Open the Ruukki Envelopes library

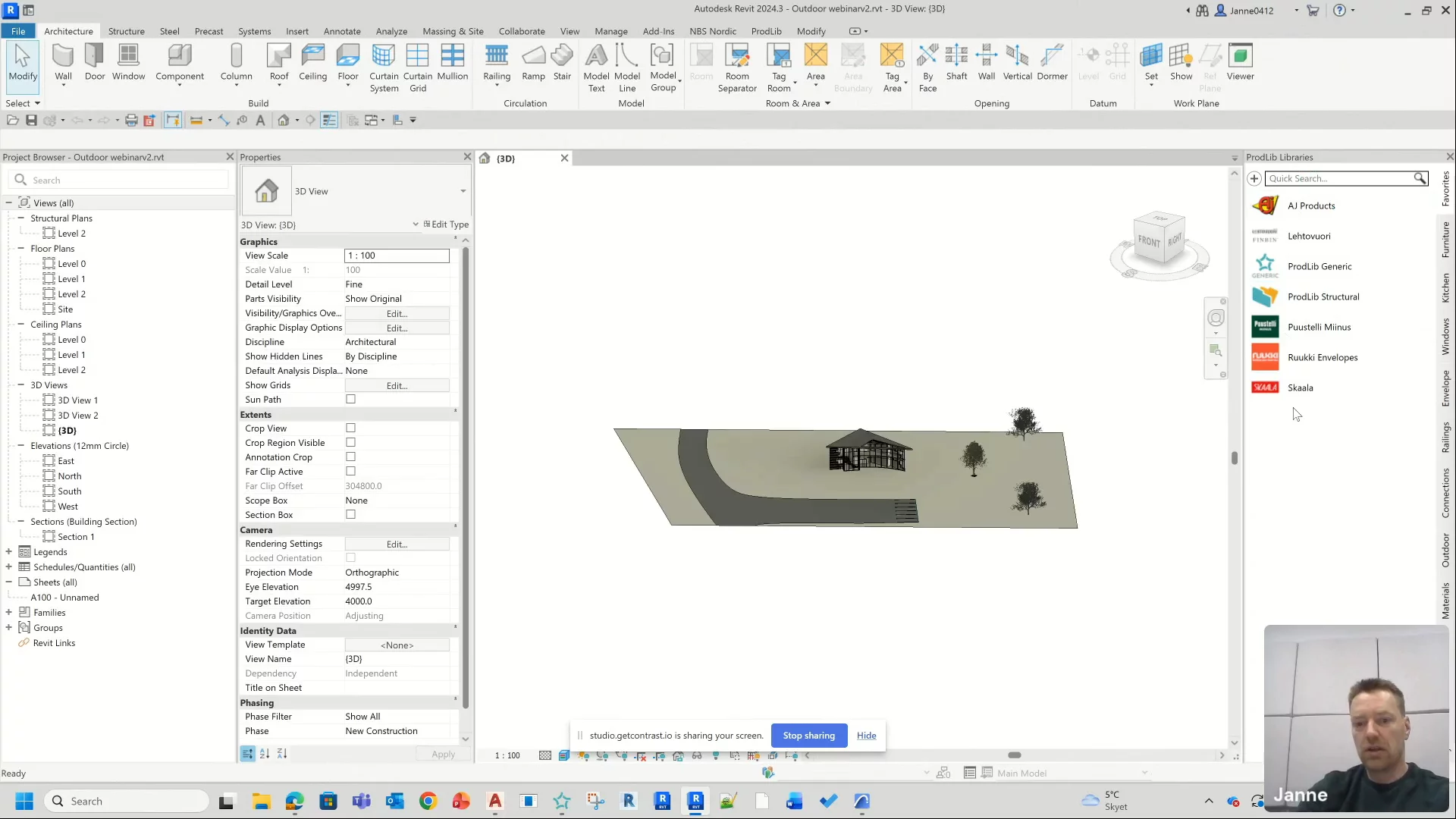click(1322, 357)
